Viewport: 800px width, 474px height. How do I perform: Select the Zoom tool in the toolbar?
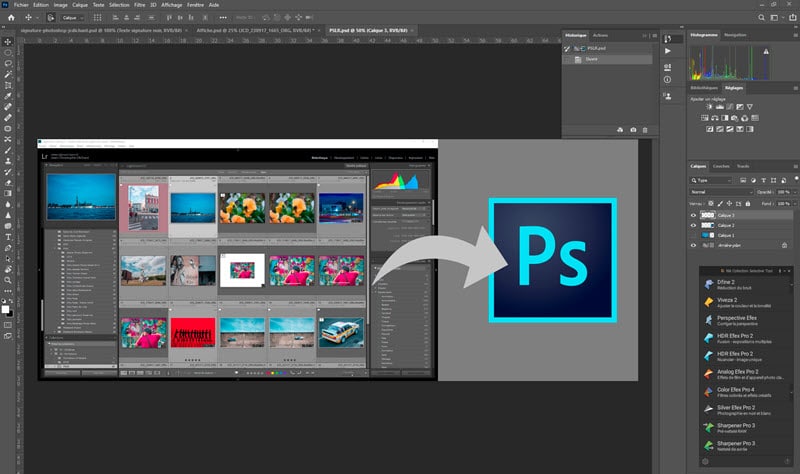[x=8, y=280]
